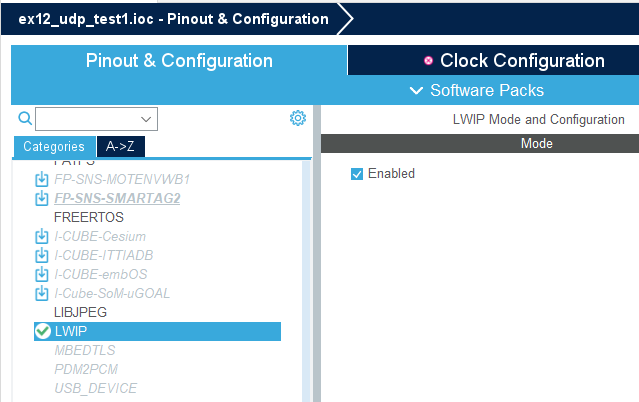Open the FP-SNS-SMARTAG2 link

pos(117,198)
